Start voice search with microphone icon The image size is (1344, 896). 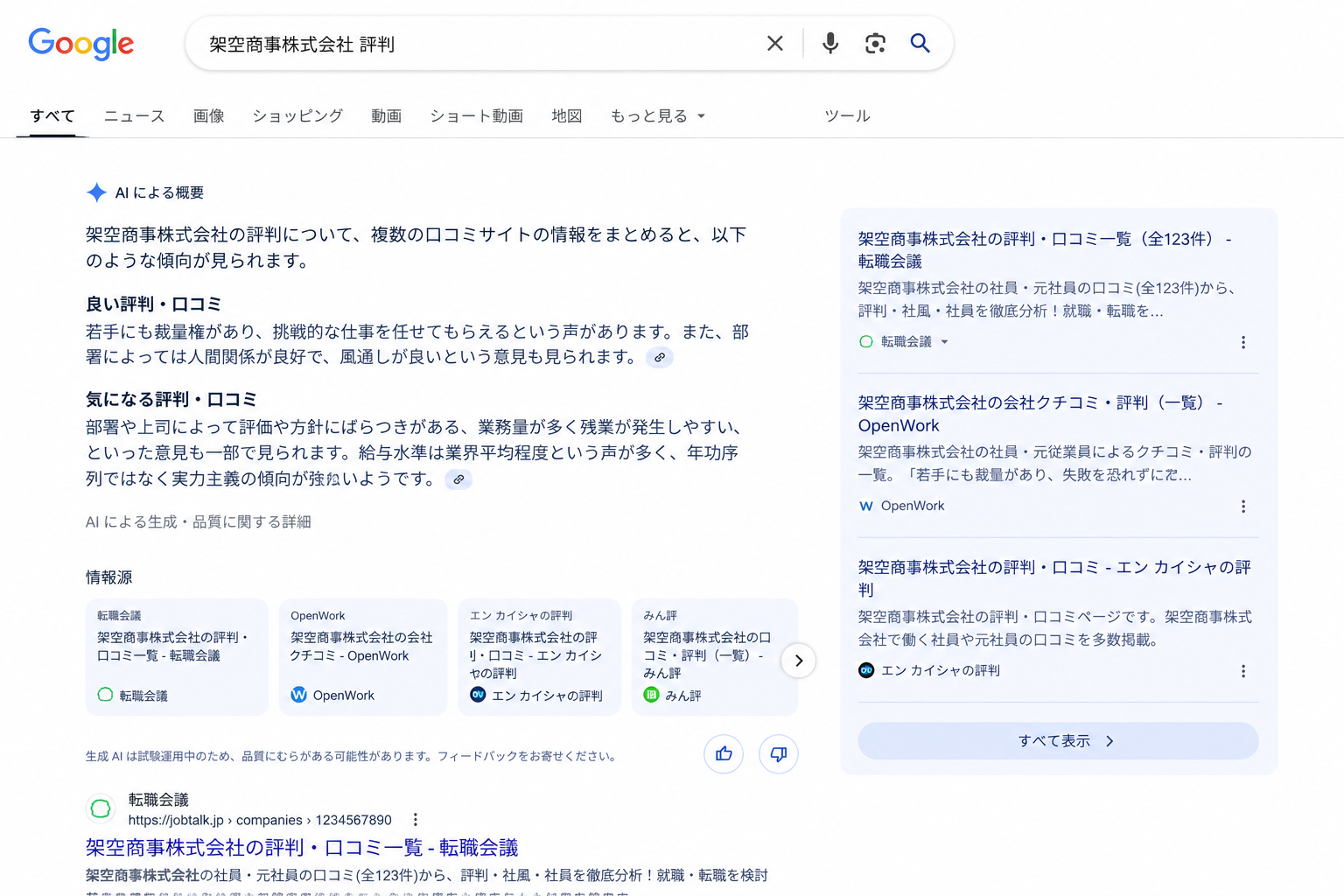click(x=830, y=43)
